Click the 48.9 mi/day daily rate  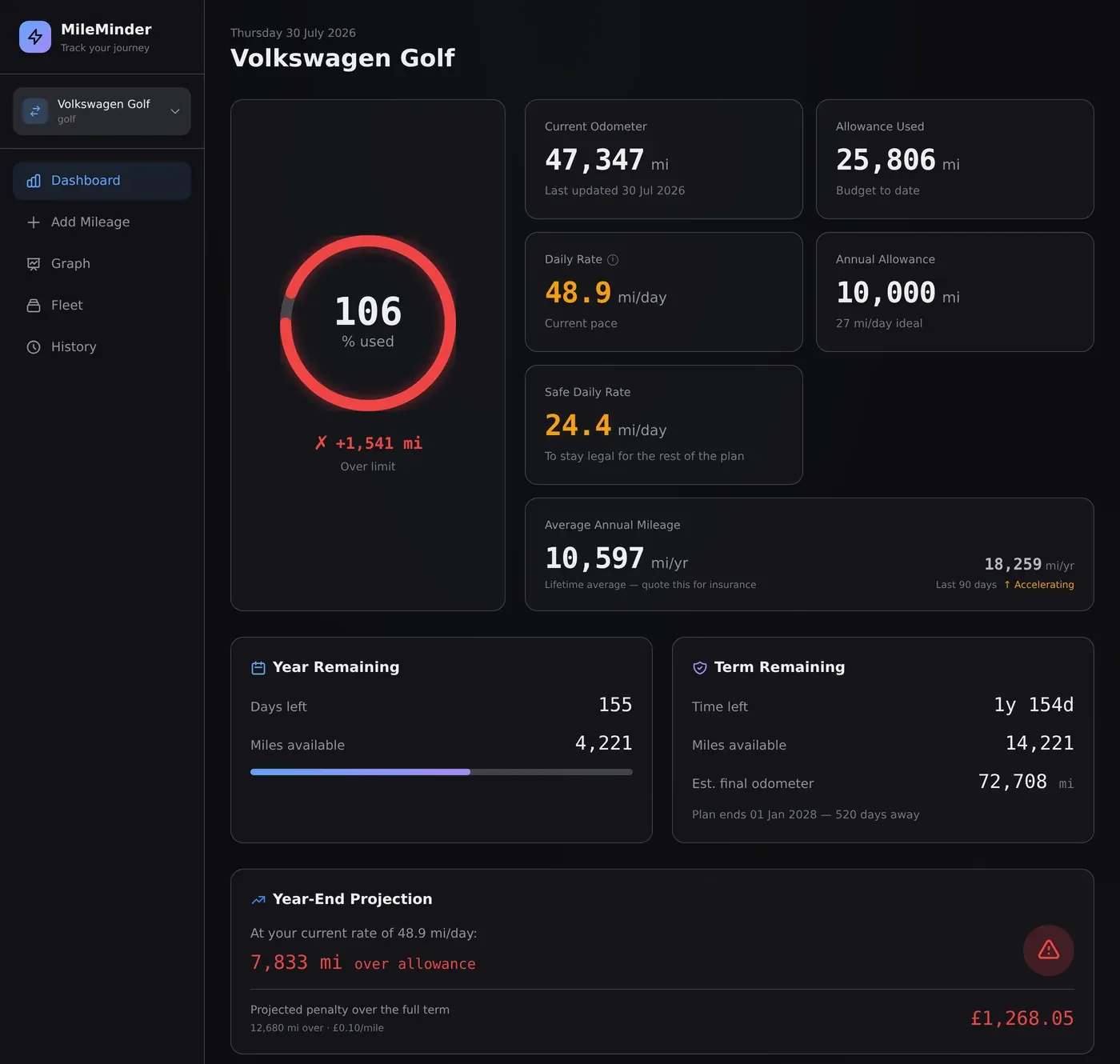tap(606, 293)
